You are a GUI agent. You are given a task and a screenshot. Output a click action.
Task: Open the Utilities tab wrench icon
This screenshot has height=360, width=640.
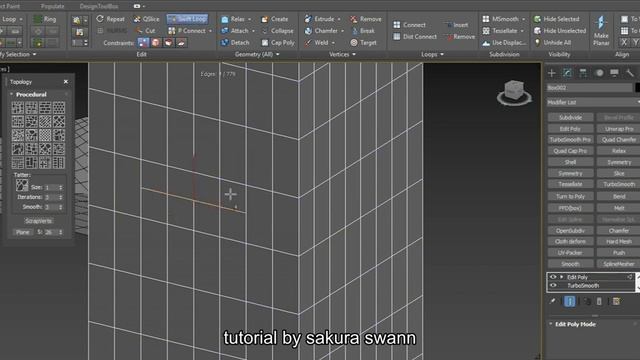[630, 73]
